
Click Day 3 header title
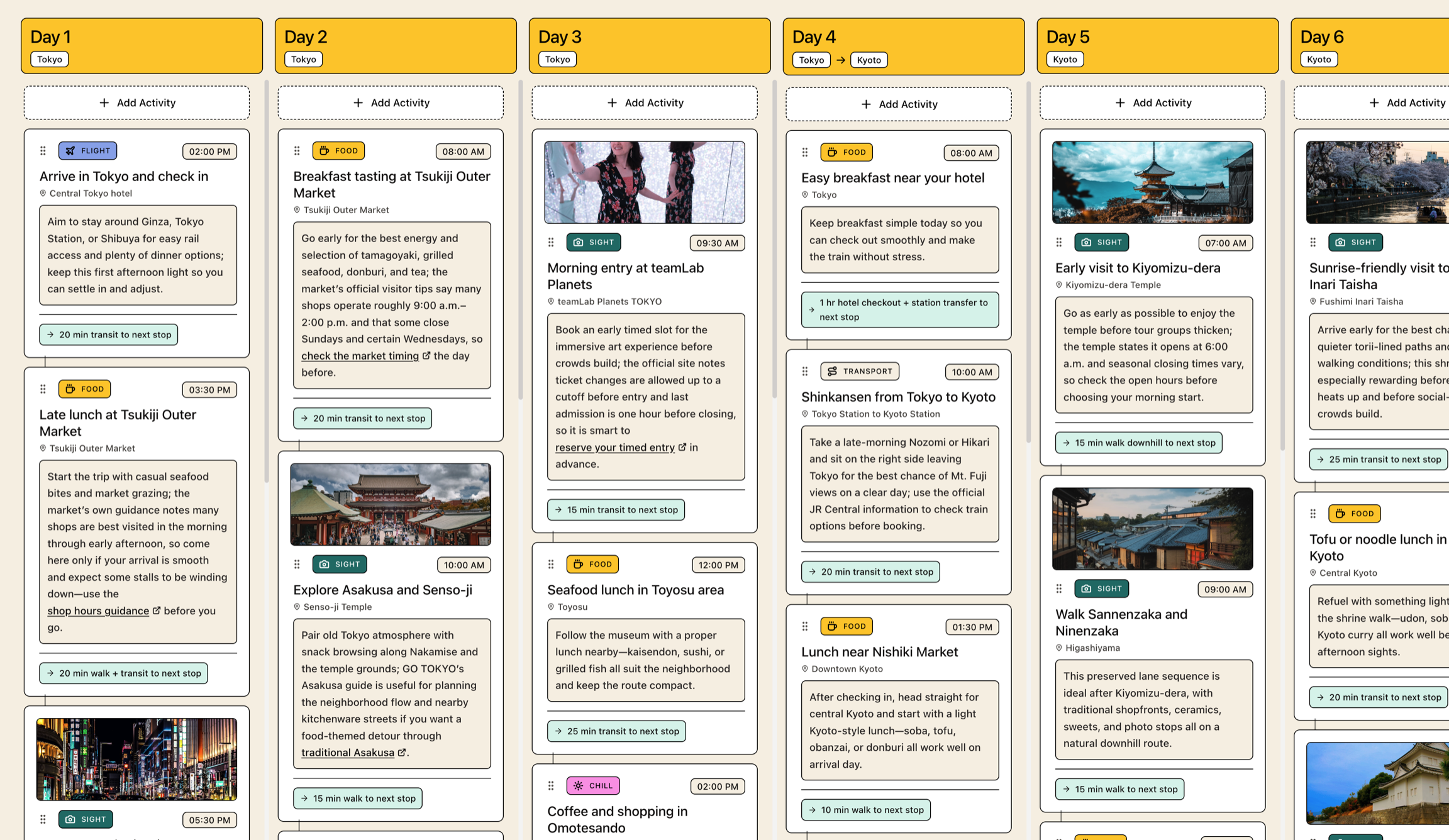point(560,37)
